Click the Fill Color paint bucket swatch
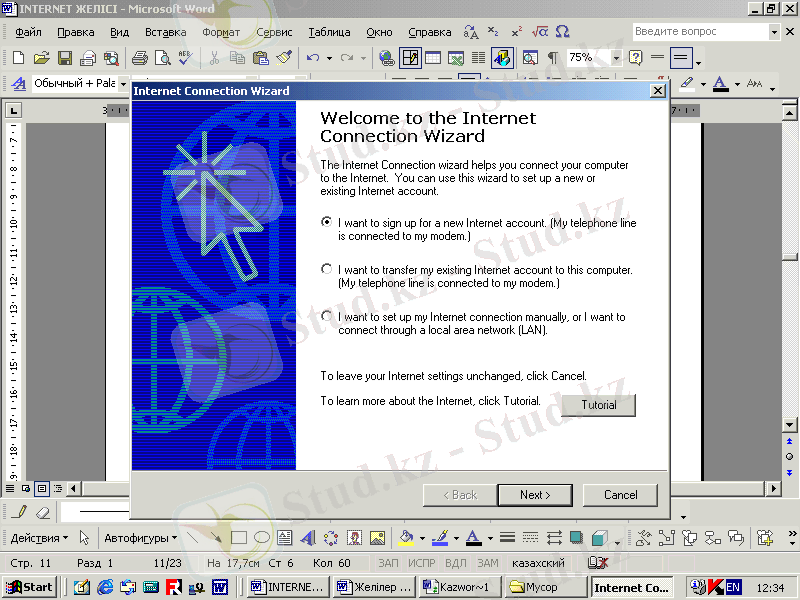The image size is (800, 600). click(x=406, y=538)
